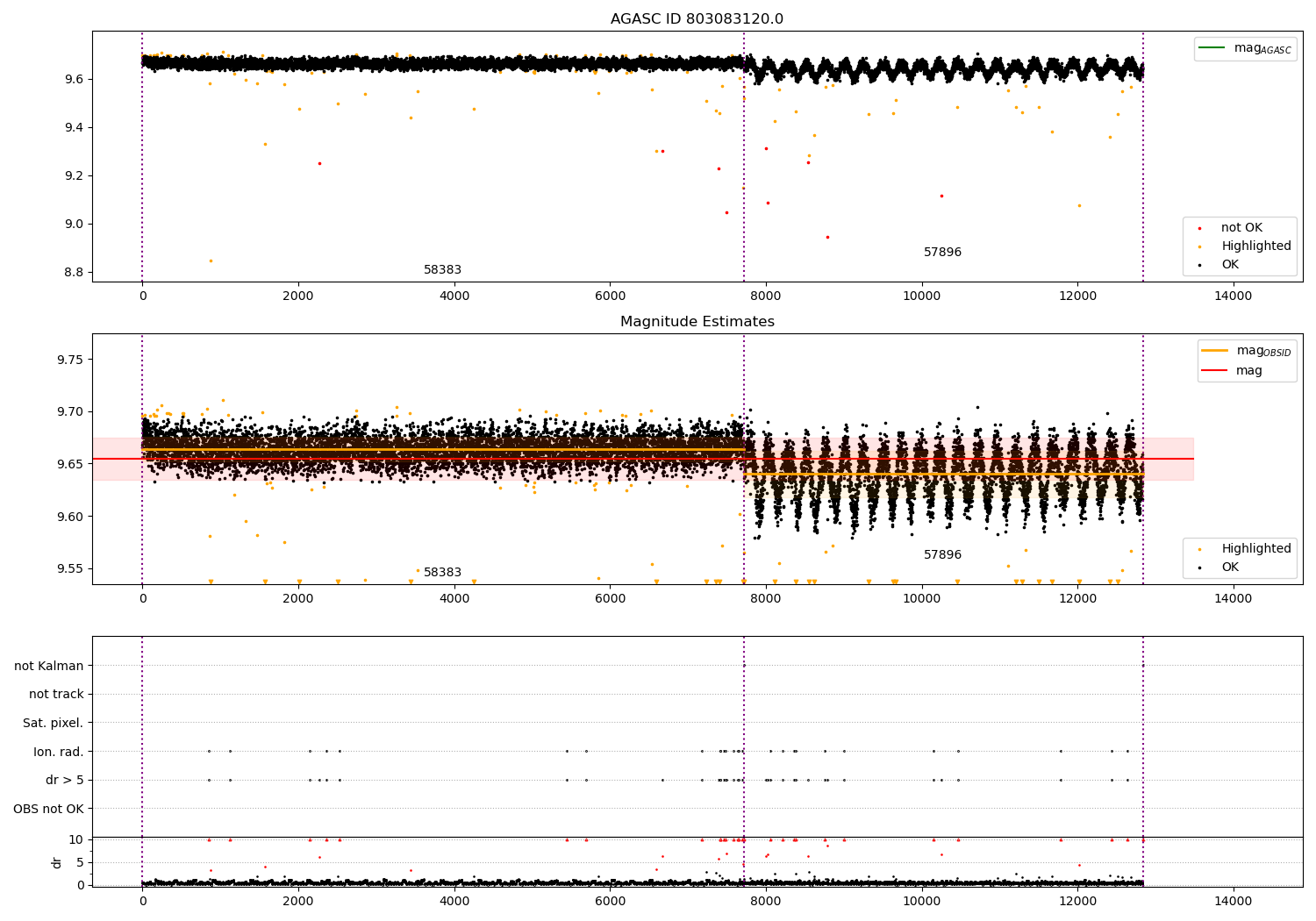Screen dimensions: 1316x921
Task: Click the '9.70' y-axis tick label
Action: tap(70, 412)
